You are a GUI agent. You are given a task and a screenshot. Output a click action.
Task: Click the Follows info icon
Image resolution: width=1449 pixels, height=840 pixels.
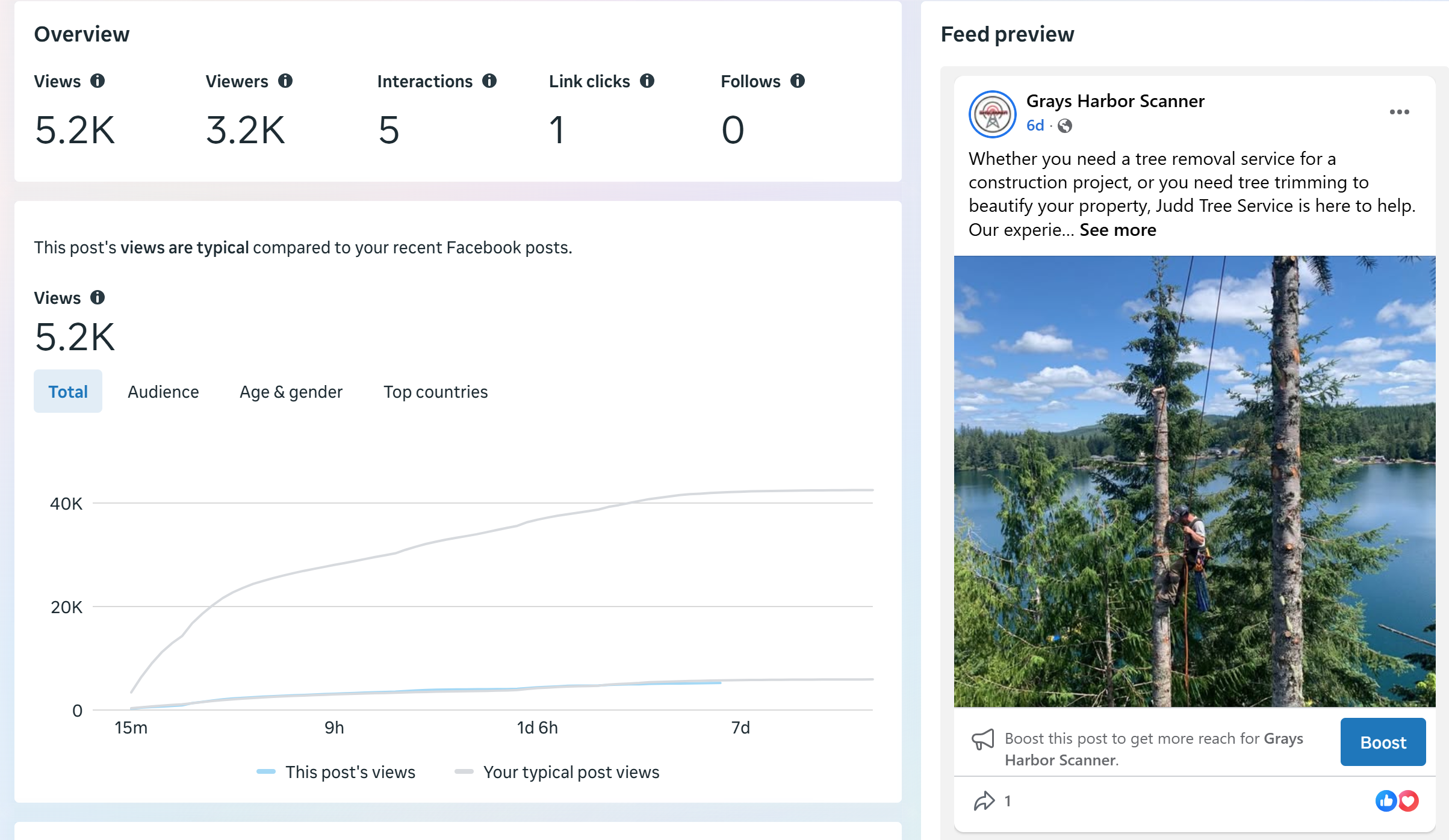[798, 81]
